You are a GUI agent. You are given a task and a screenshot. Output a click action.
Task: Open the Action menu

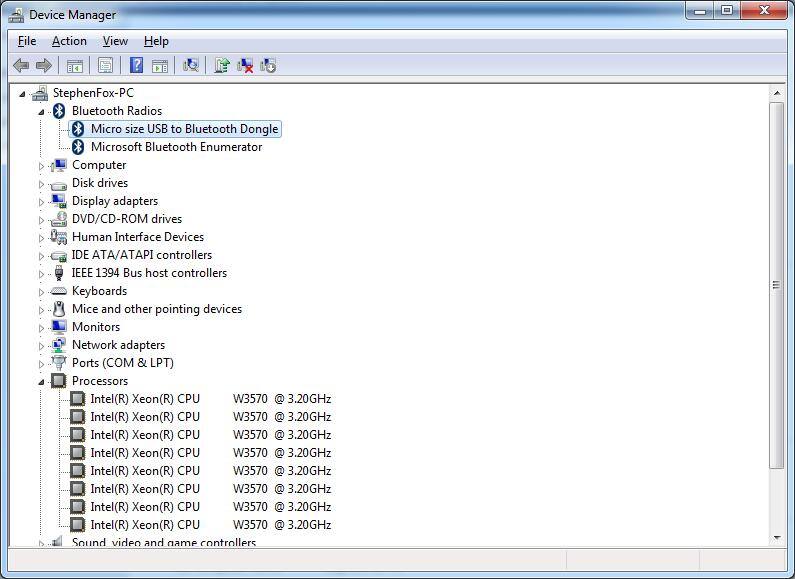tap(69, 41)
